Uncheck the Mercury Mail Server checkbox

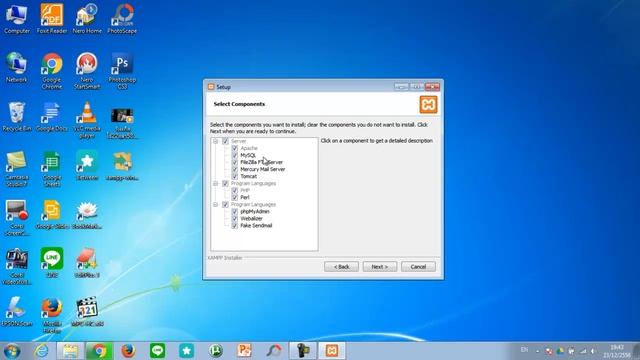coord(235,169)
